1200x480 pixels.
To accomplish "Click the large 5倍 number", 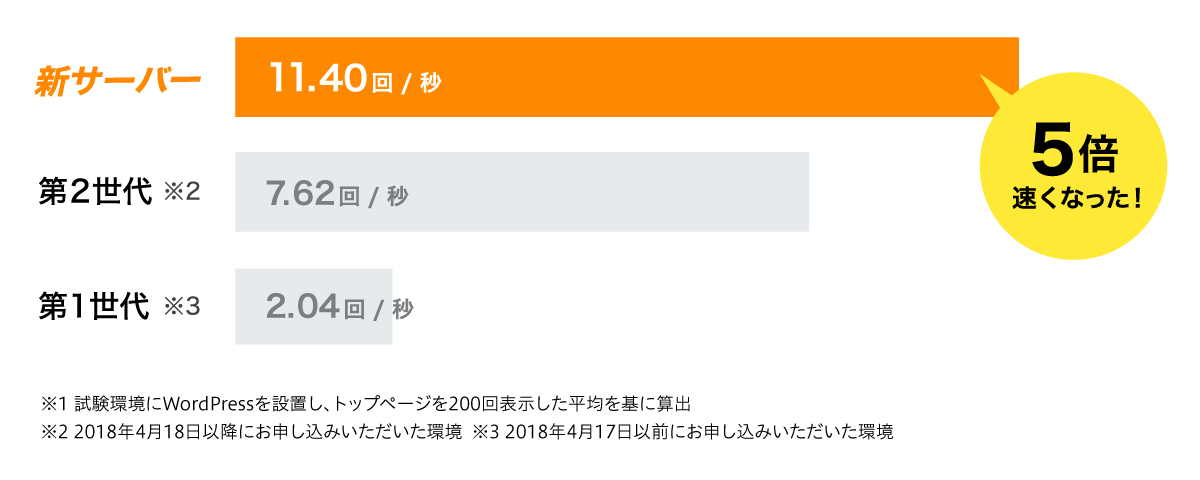I will pyautogui.click(x=1073, y=154).
